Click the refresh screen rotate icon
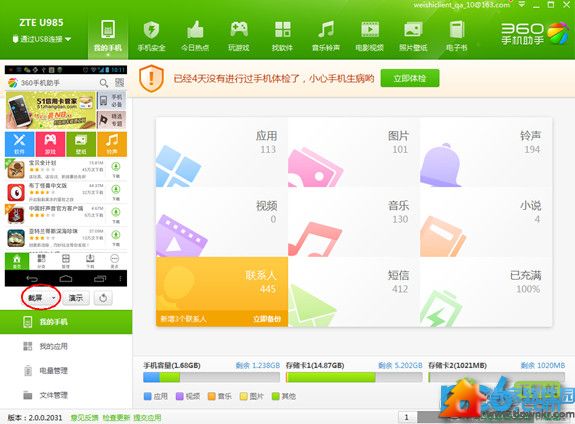The width and height of the screenshot is (575, 424). point(103,298)
